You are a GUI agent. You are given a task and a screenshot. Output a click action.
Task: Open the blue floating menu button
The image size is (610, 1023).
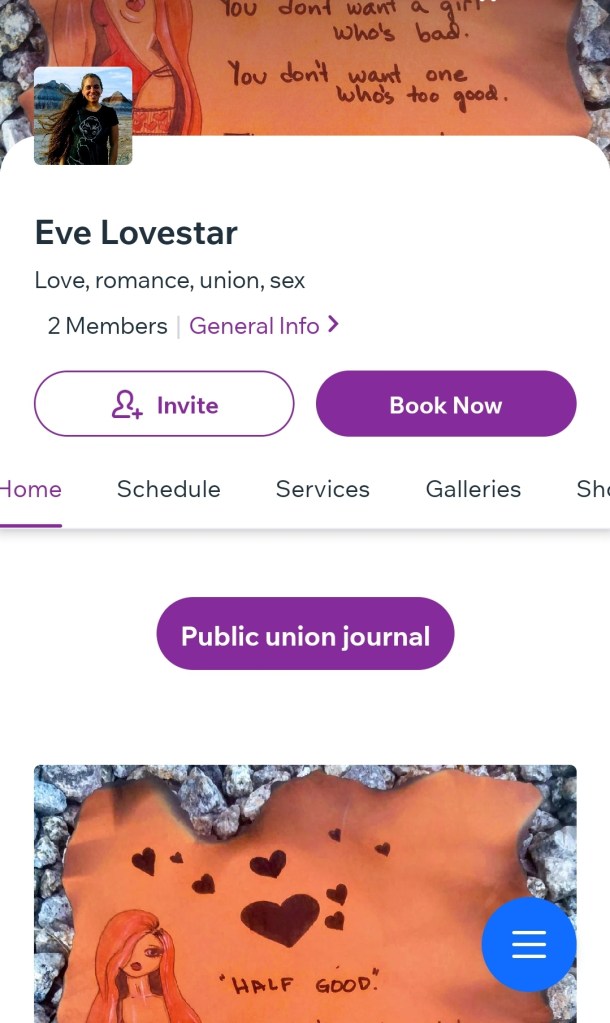pyautogui.click(x=528, y=944)
